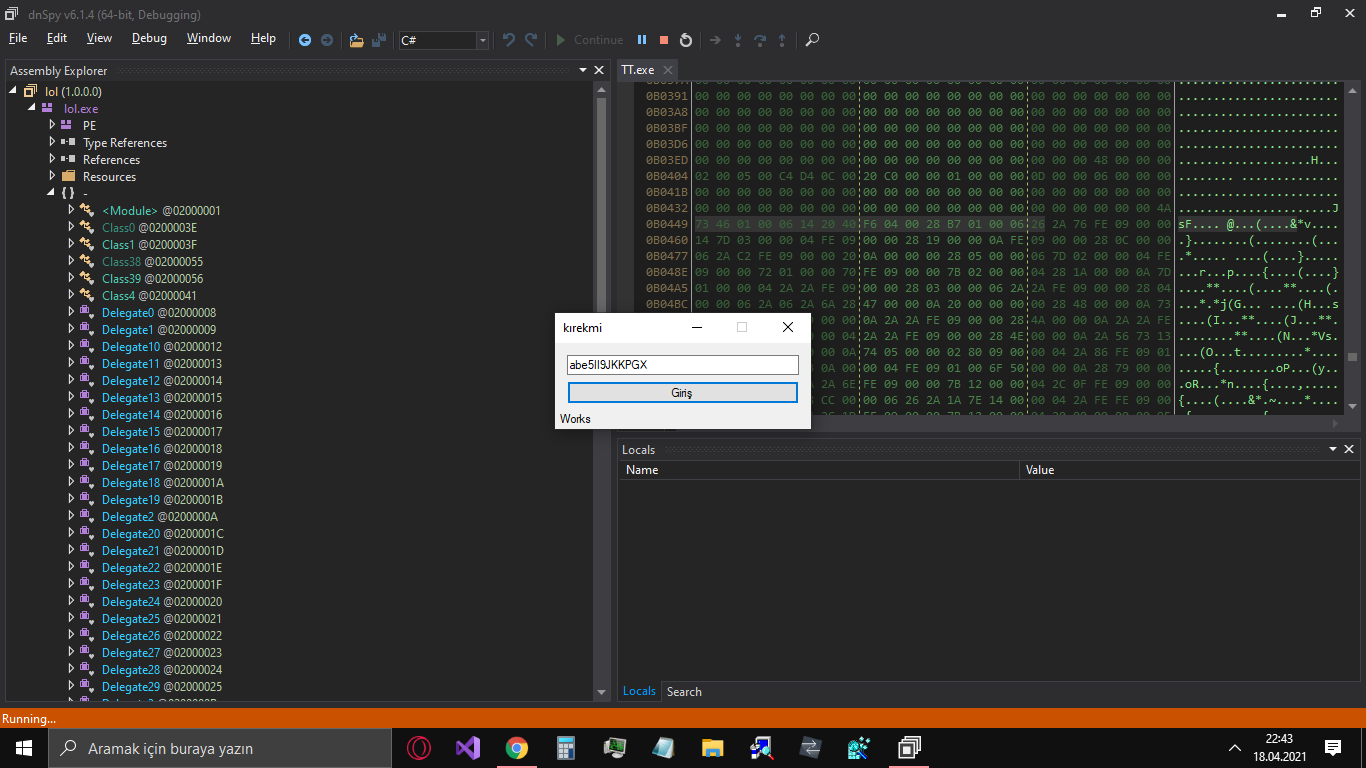The height and width of the screenshot is (768, 1366).
Task: Click the Giriş button in kırekmi dialog
Action: coord(682,392)
